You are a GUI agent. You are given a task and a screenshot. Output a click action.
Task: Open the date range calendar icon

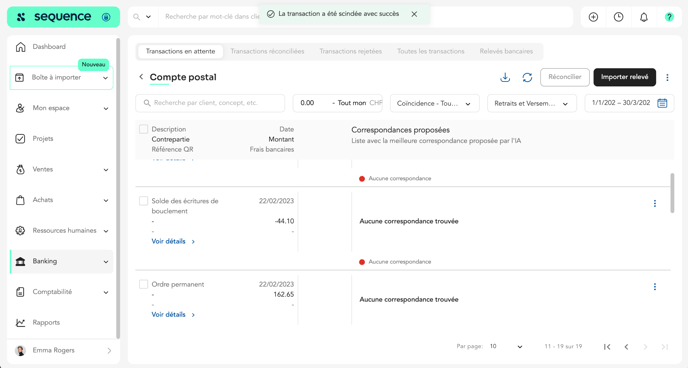(x=662, y=103)
